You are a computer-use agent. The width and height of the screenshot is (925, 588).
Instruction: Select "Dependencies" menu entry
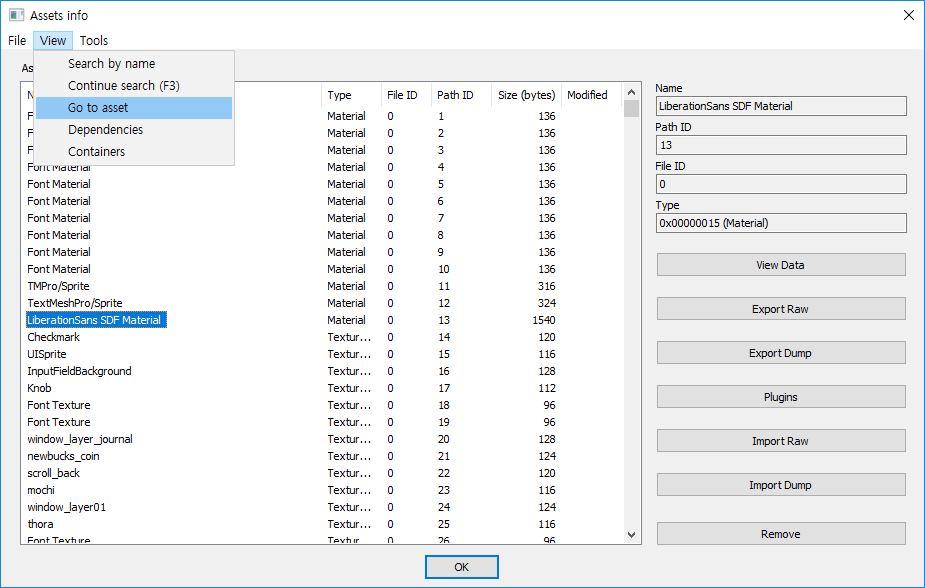pos(105,129)
